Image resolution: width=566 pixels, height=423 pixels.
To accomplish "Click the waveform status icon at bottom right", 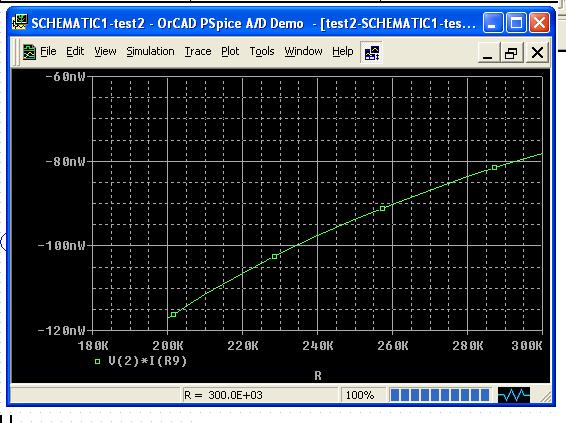I will (x=514, y=395).
